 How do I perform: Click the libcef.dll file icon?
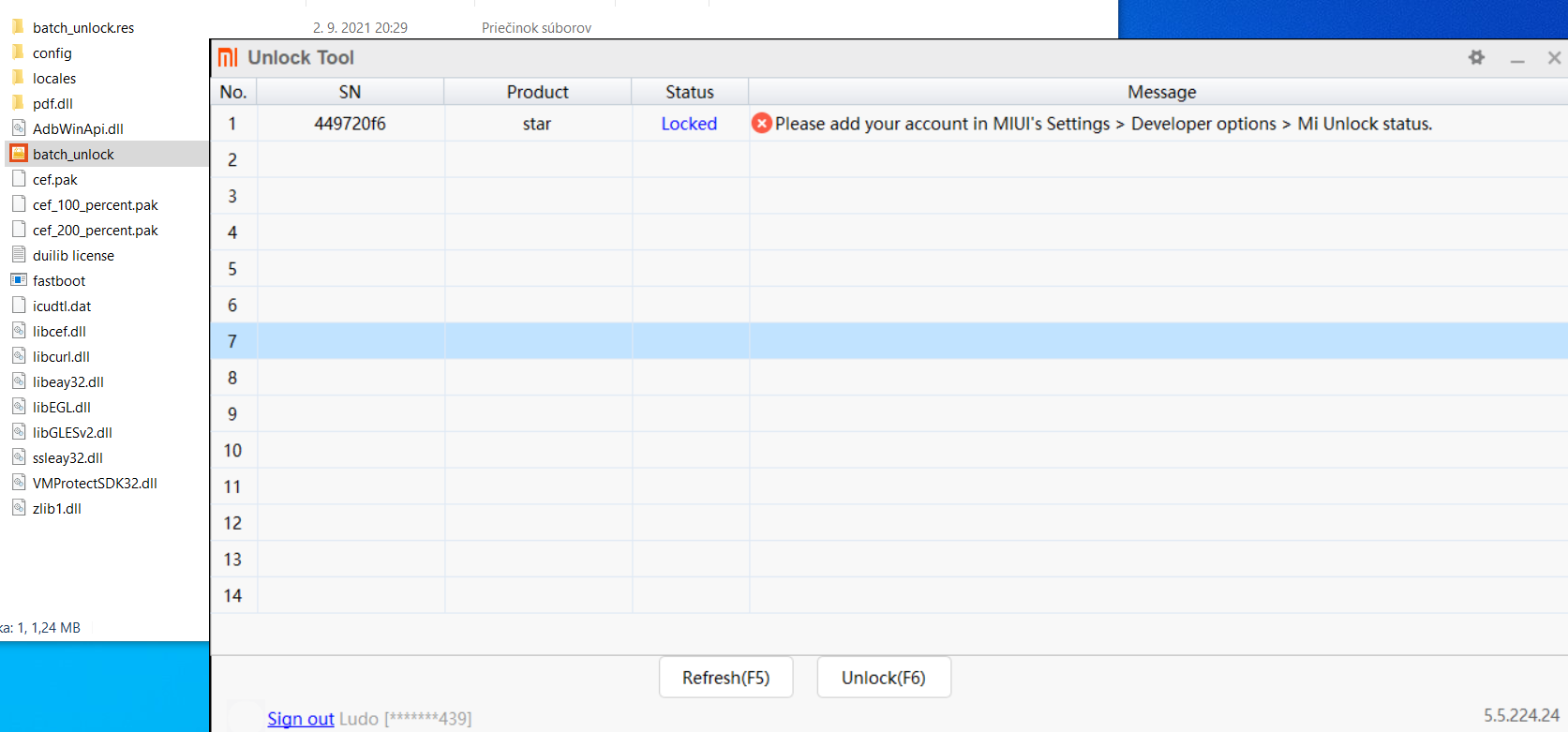click(18, 331)
